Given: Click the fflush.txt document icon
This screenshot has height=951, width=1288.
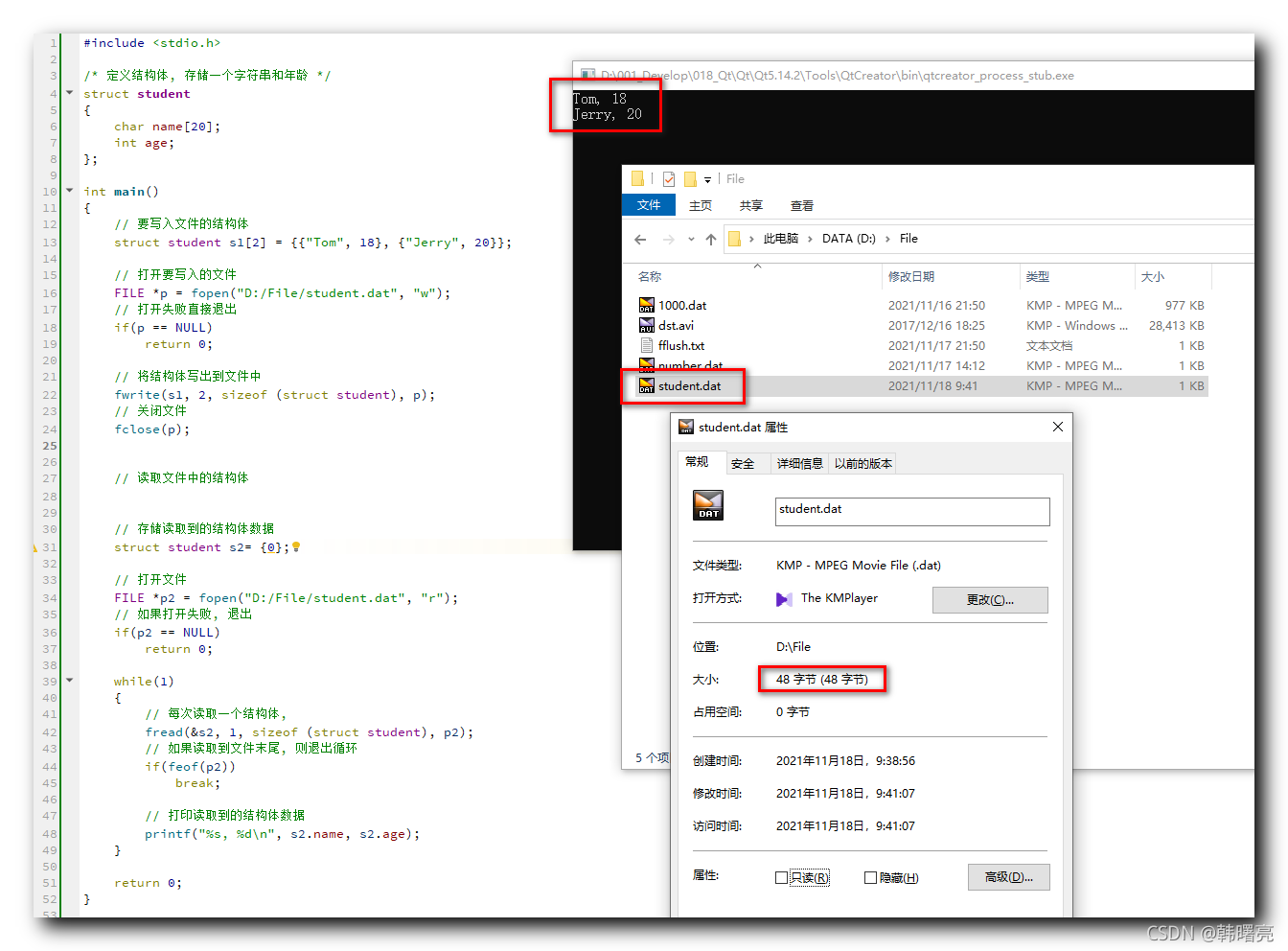Looking at the screenshot, I should tap(647, 346).
